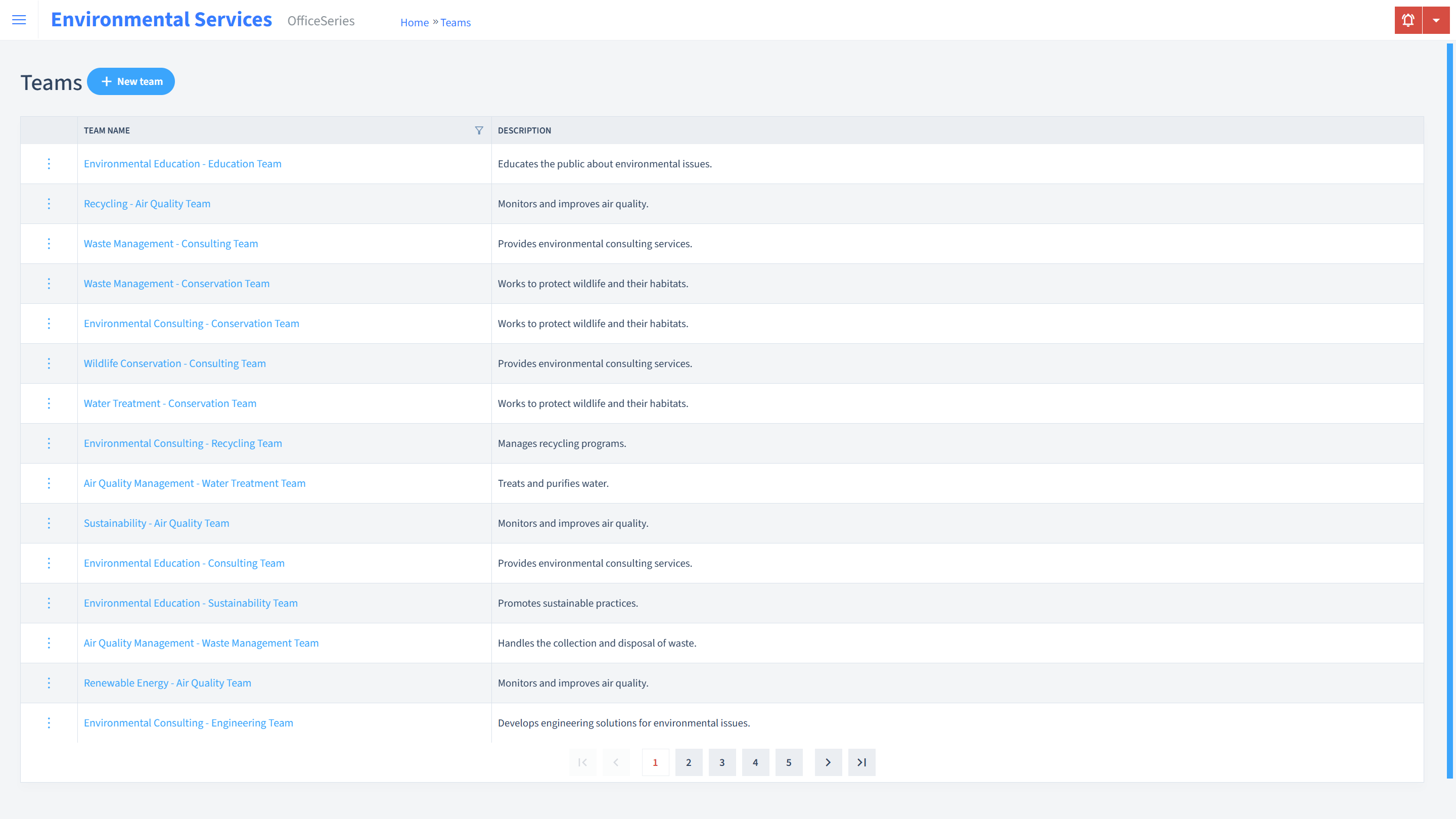The image size is (1456, 819).
Task: Open Air Quality Management - Water Treatment Team link
Action: click(x=195, y=483)
